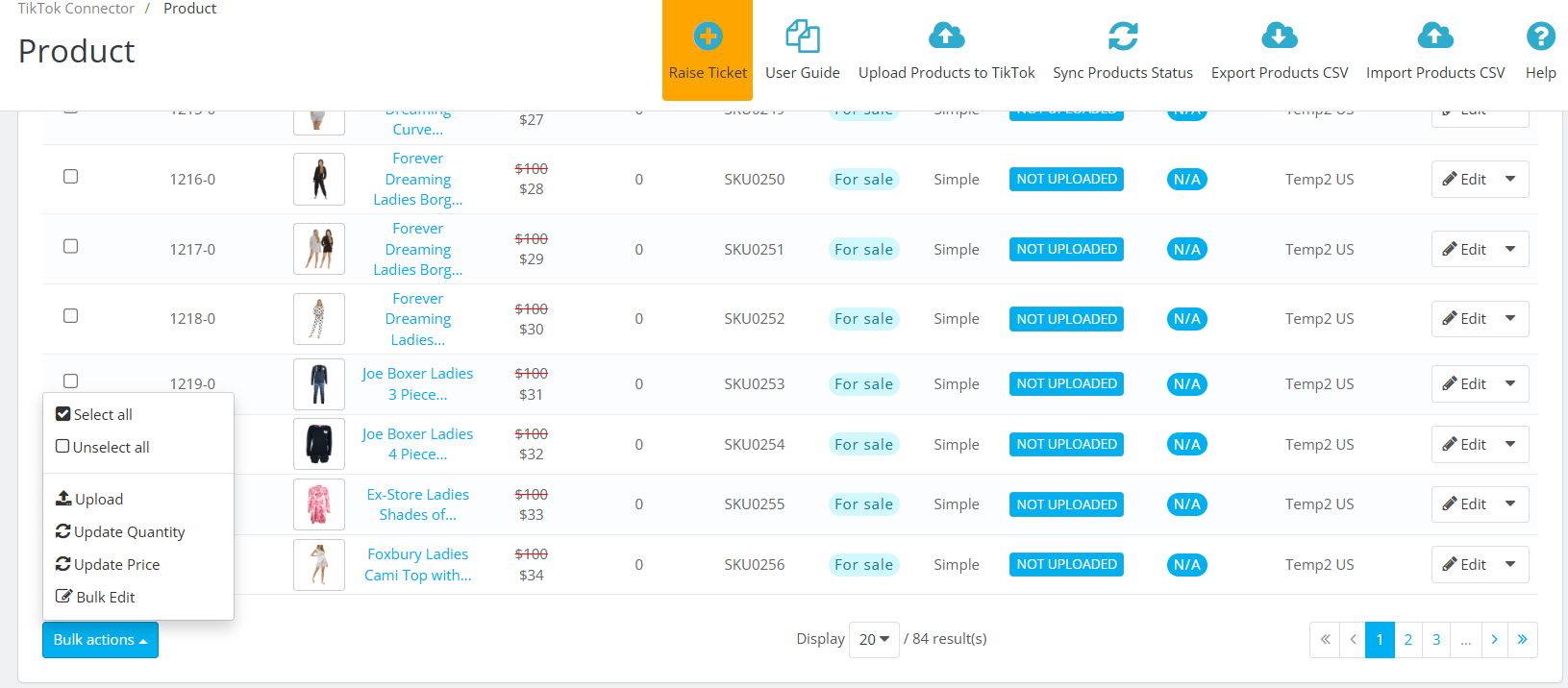The height and width of the screenshot is (688, 1568).
Task: Open the Display 20 results dropdown
Action: (x=873, y=640)
